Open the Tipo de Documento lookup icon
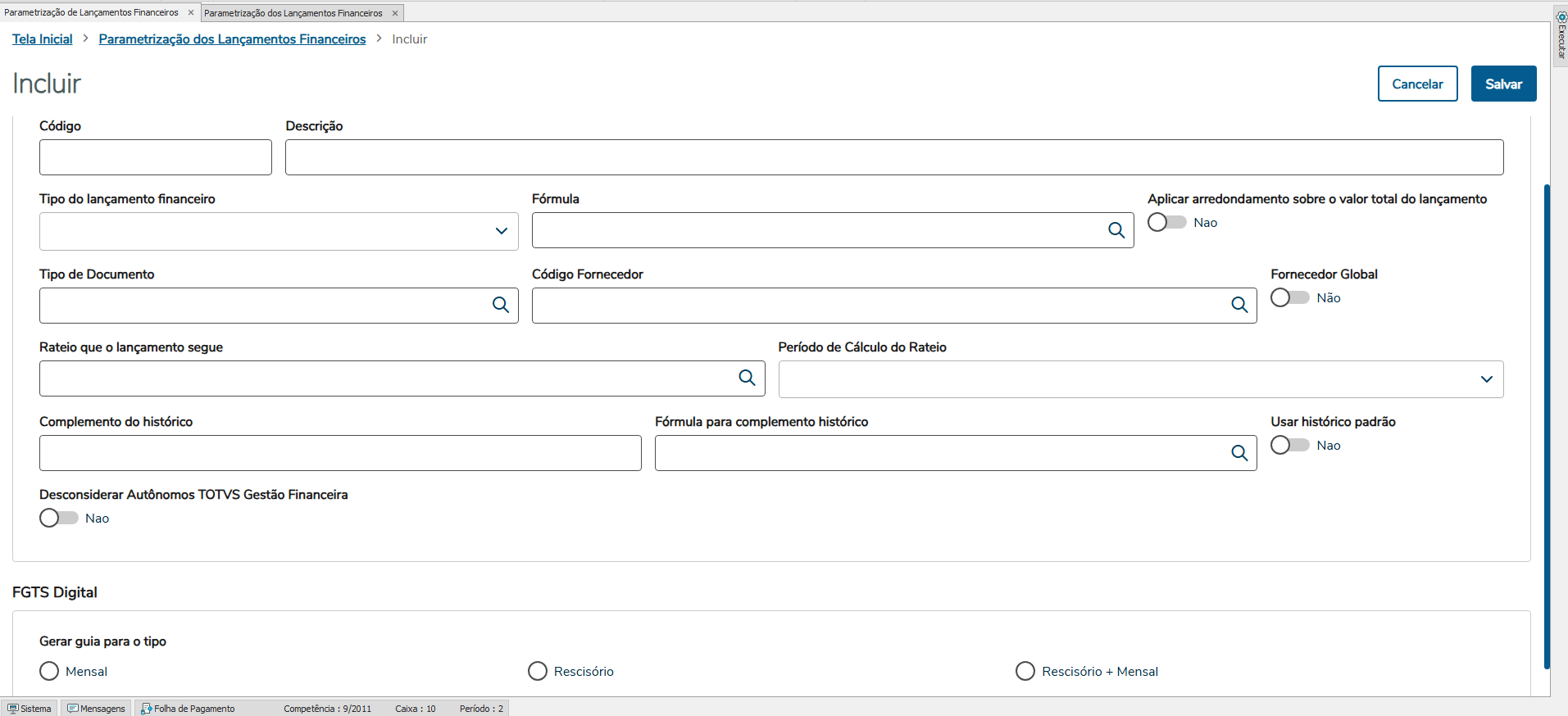The height and width of the screenshot is (716, 1568). click(500, 305)
